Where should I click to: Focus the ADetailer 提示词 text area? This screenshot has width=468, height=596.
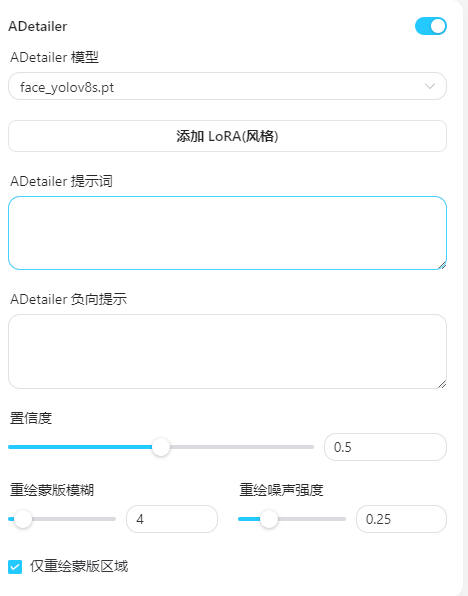click(x=227, y=233)
